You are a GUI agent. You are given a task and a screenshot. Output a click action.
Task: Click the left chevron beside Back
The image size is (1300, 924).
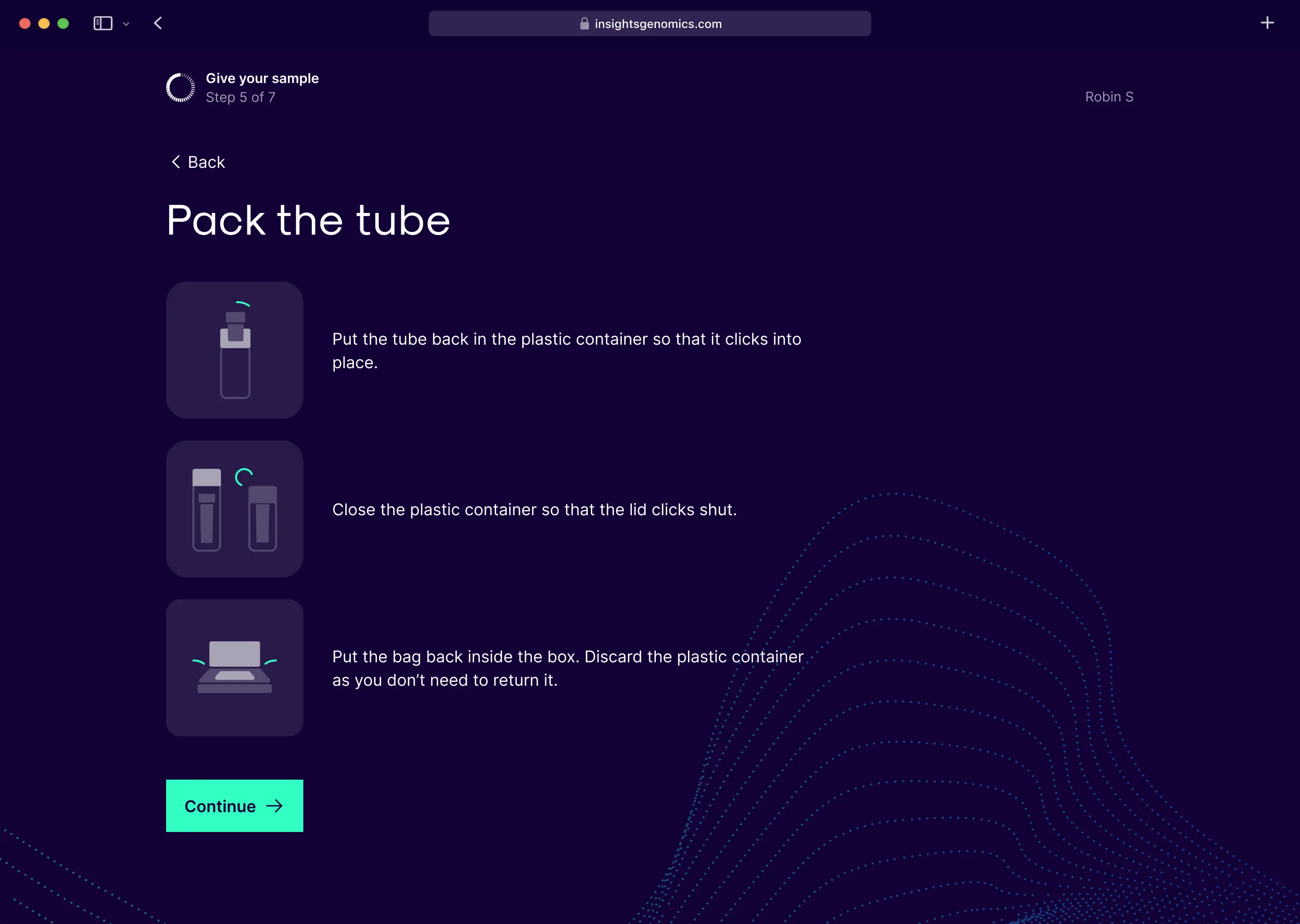pos(176,162)
